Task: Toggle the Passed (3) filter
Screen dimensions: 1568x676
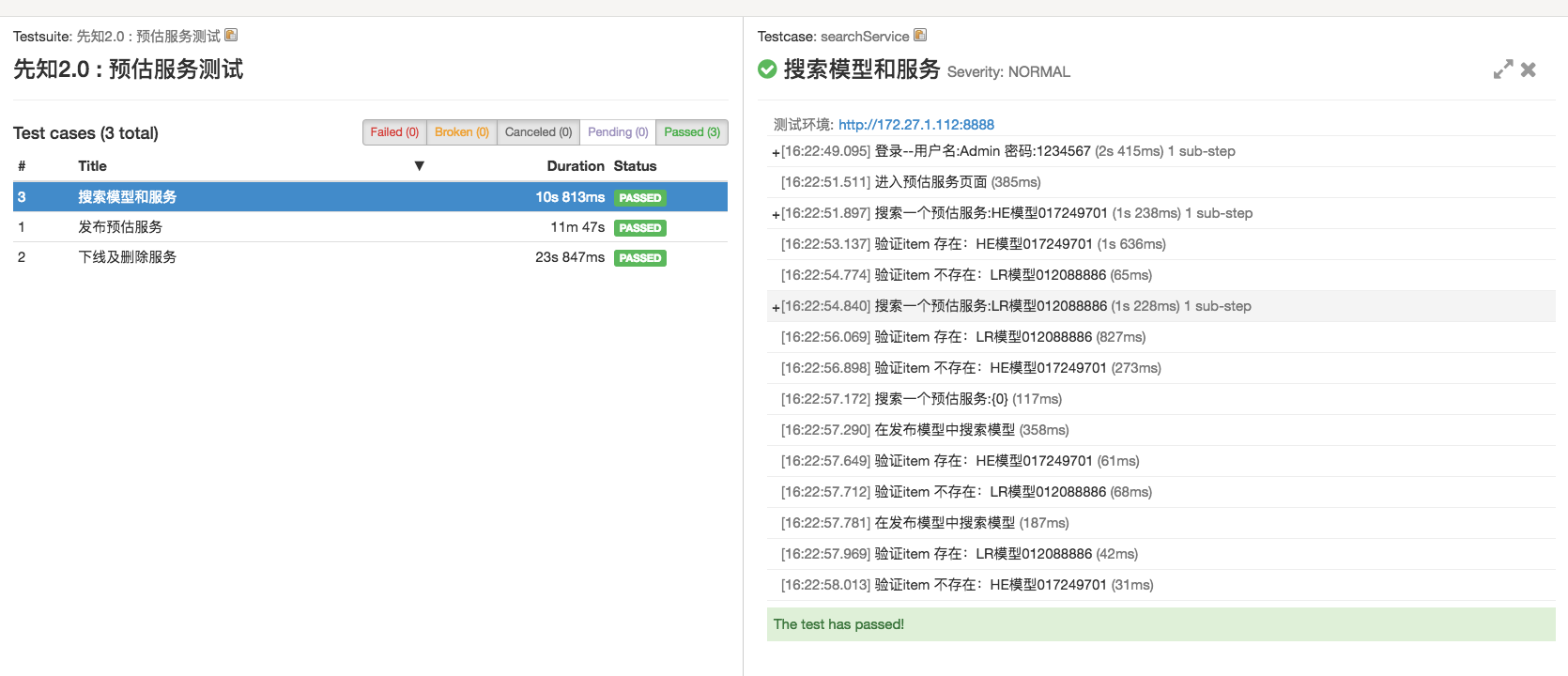Action: (692, 132)
